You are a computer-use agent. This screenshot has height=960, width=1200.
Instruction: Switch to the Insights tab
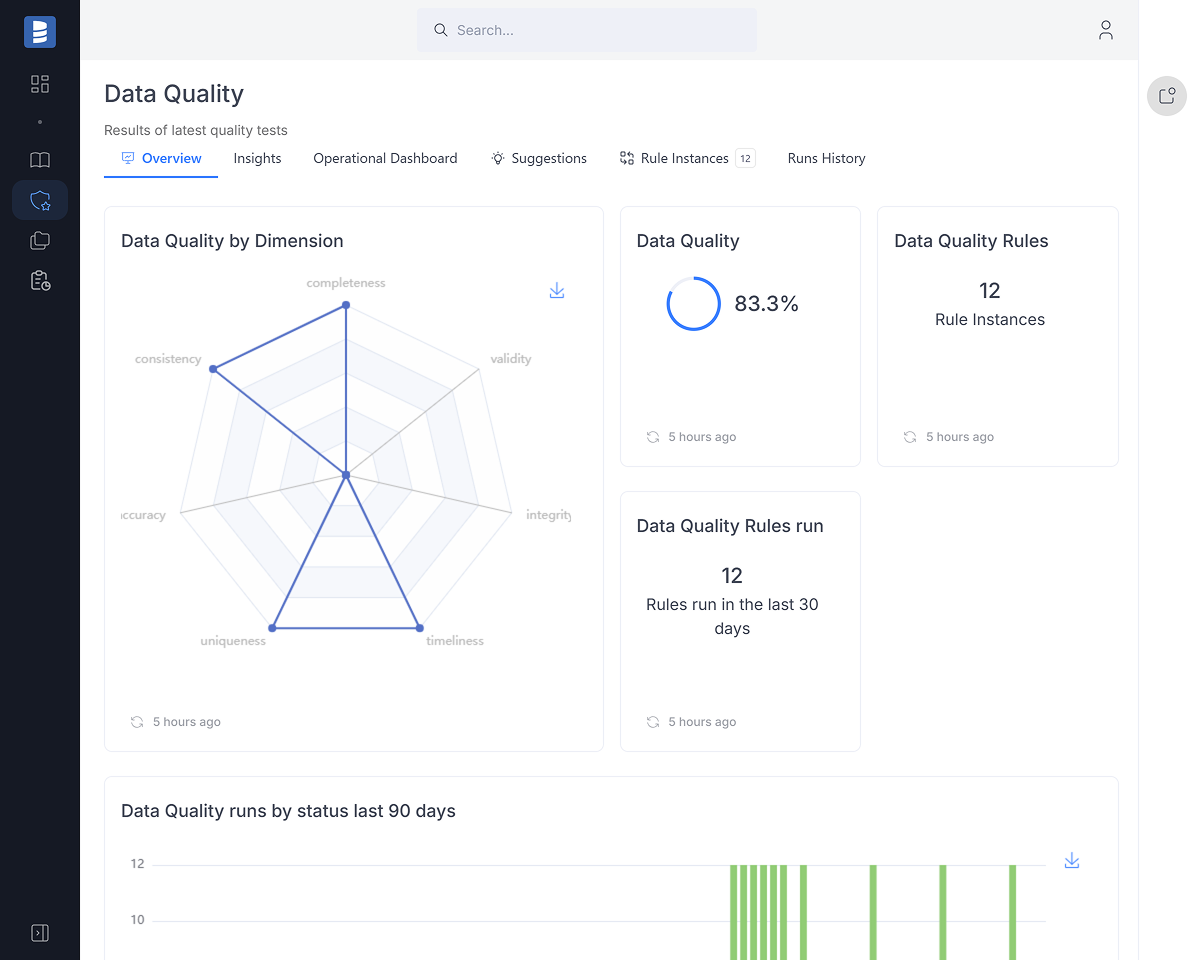tap(257, 158)
